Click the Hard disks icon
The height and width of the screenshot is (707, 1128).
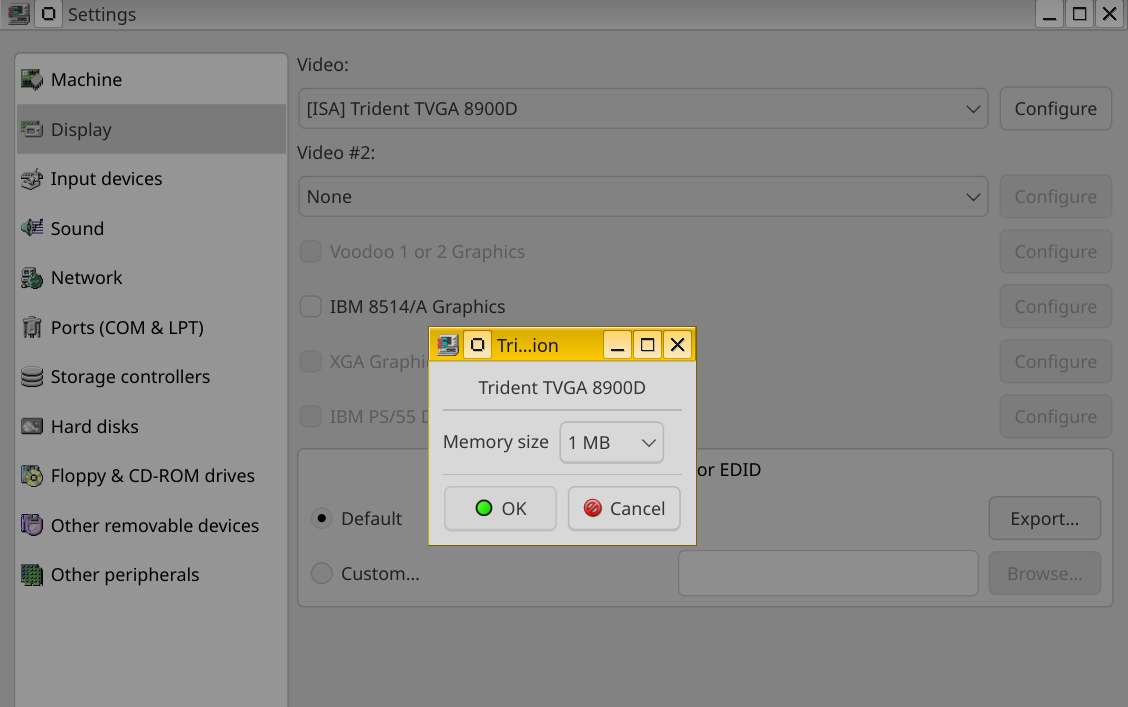coord(32,427)
